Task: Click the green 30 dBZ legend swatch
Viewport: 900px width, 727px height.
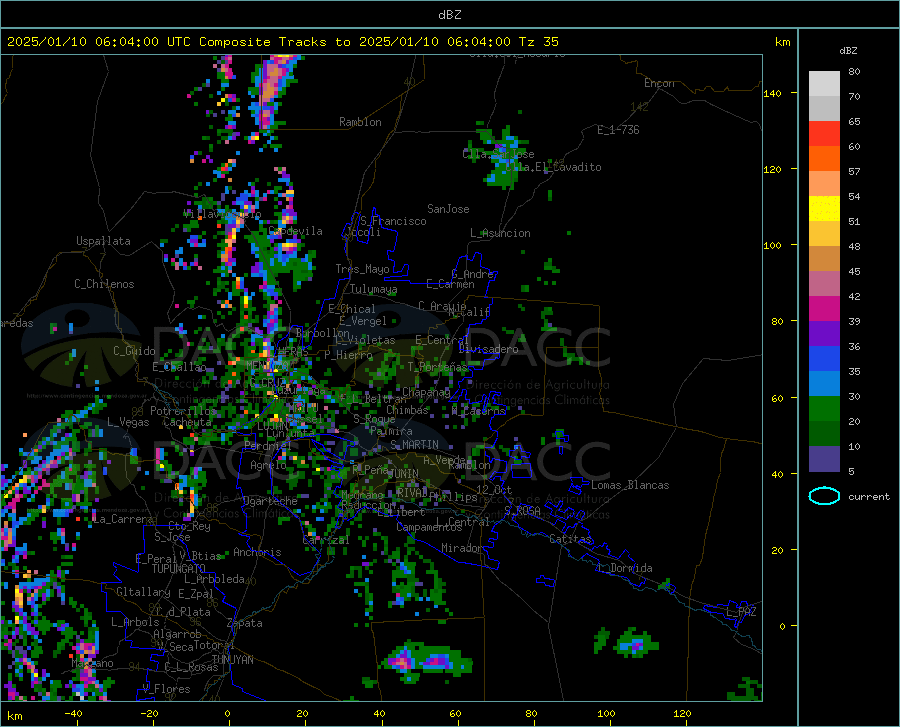Action: [824, 409]
